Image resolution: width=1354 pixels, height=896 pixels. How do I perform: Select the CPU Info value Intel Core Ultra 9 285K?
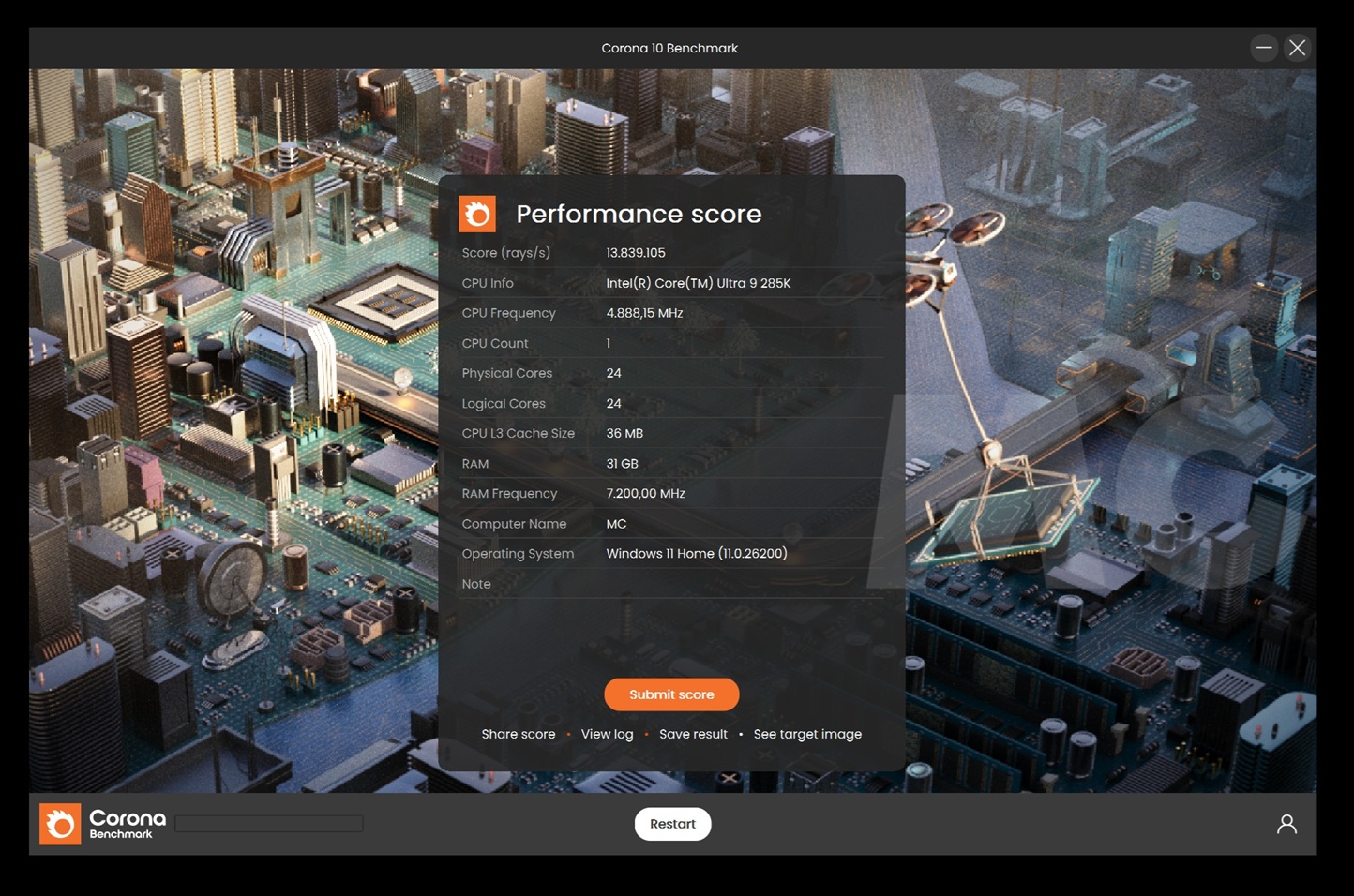tap(698, 283)
